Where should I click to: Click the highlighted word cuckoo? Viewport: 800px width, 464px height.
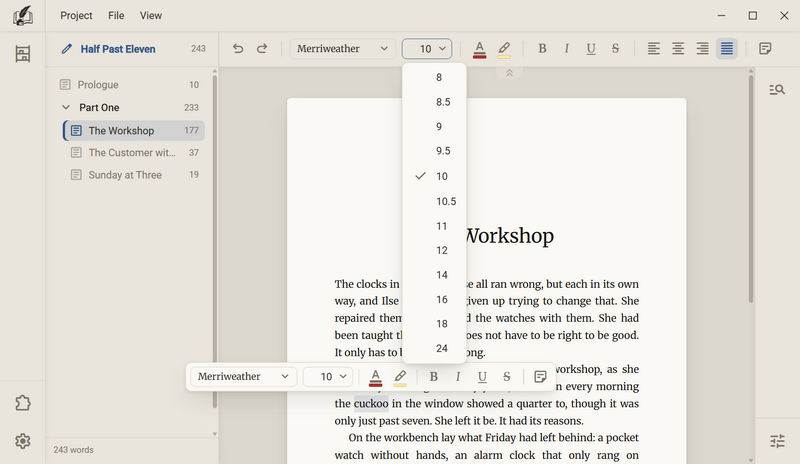tap(371, 403)
